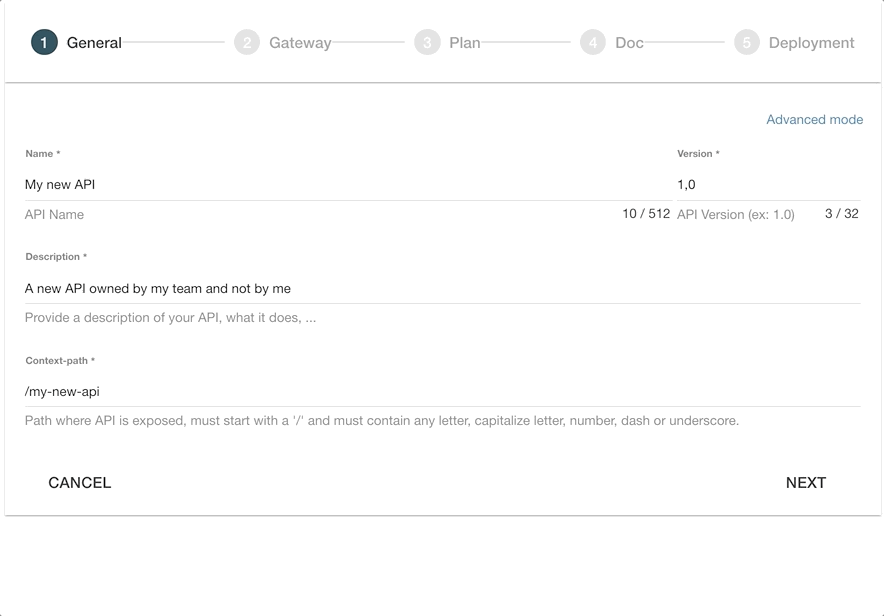Click the 'Path where API is exposed' hint

(x=382, y=421)
